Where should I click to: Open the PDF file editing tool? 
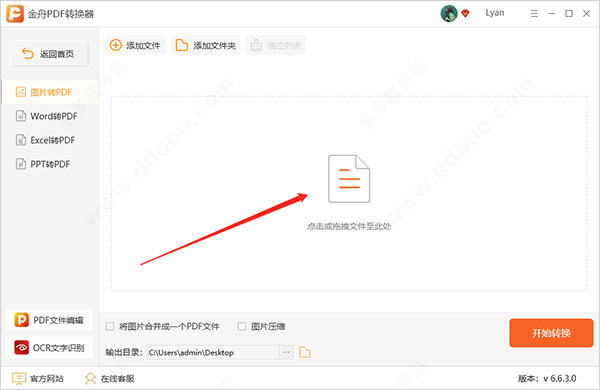[49, 320]
